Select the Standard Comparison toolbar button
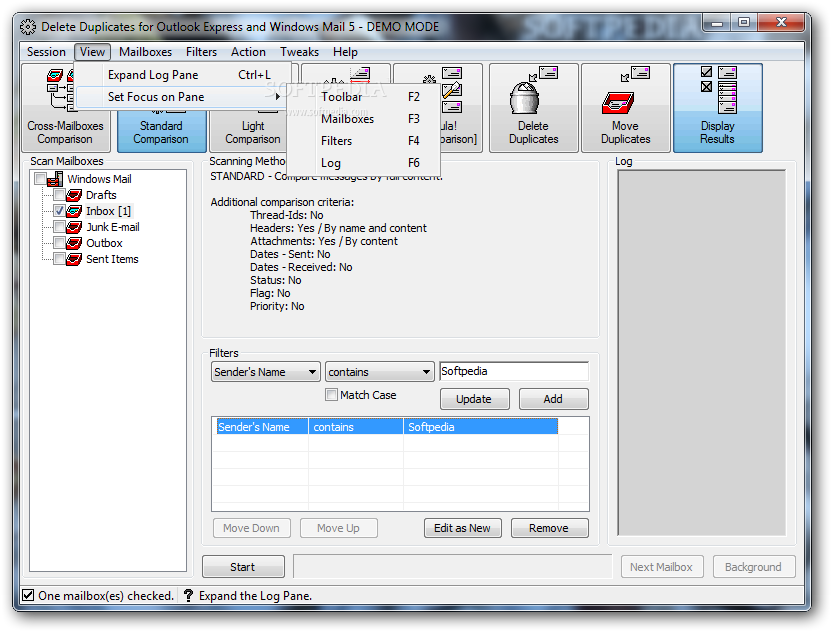The image size is (832, 632). tap(161, 132)
